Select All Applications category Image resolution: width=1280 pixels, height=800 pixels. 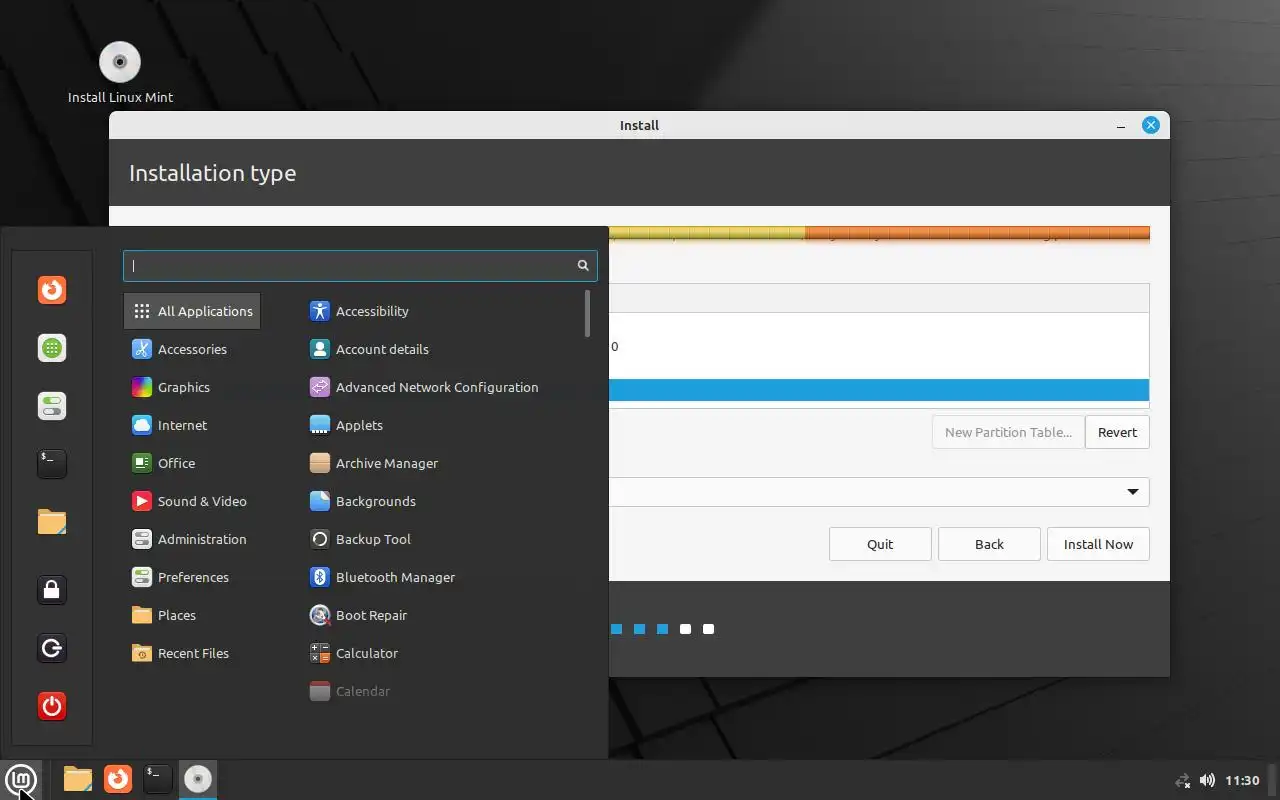pyautogui.click(x=192, y=311)
